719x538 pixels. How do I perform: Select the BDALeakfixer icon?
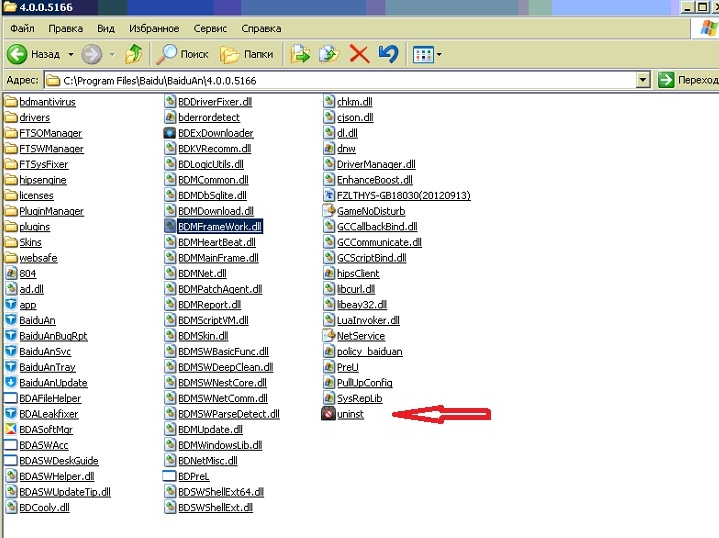[11, 414]
